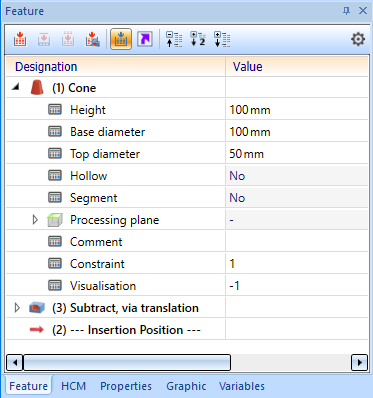Click the purple arrow toolbar icon
This screenshot has height=398, width=373.
click(x=145, y=39)
